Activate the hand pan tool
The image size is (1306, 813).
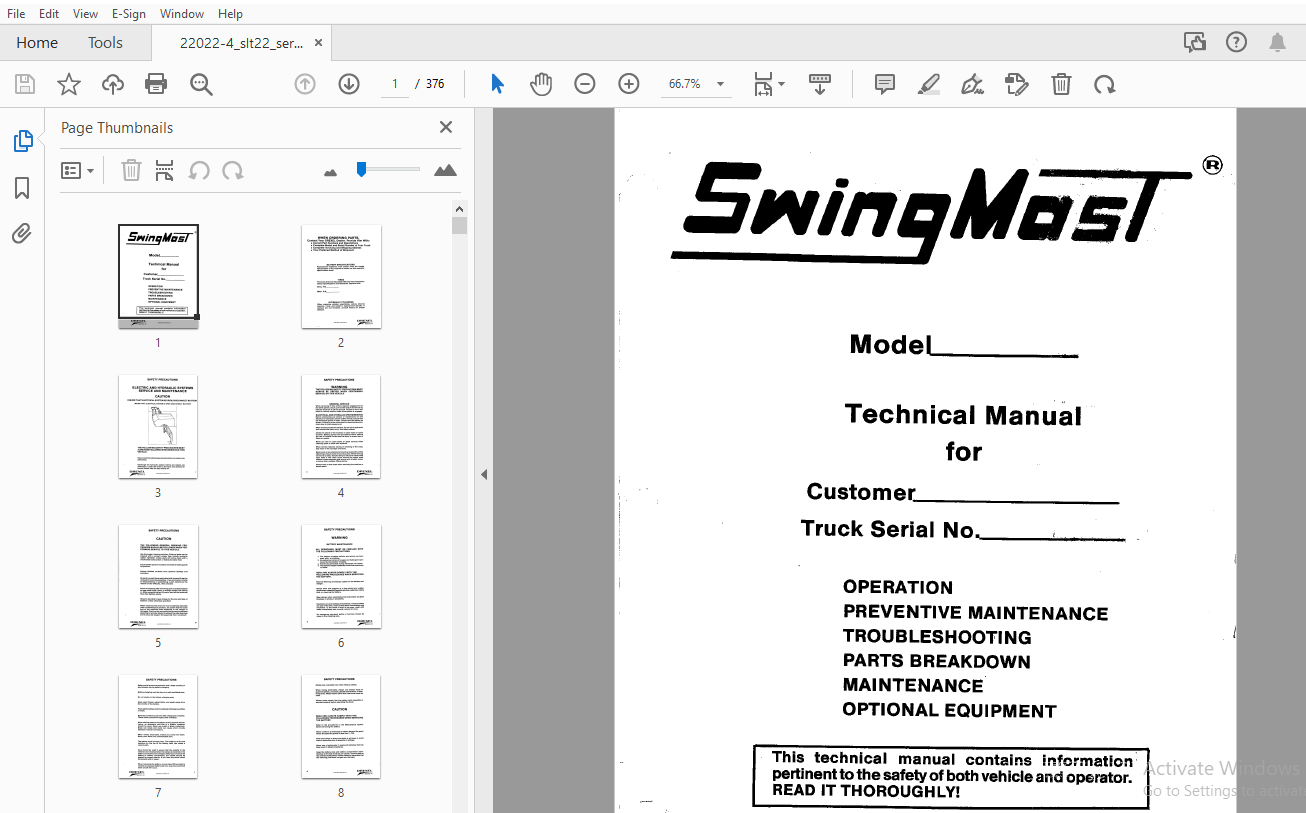(541, 84)
